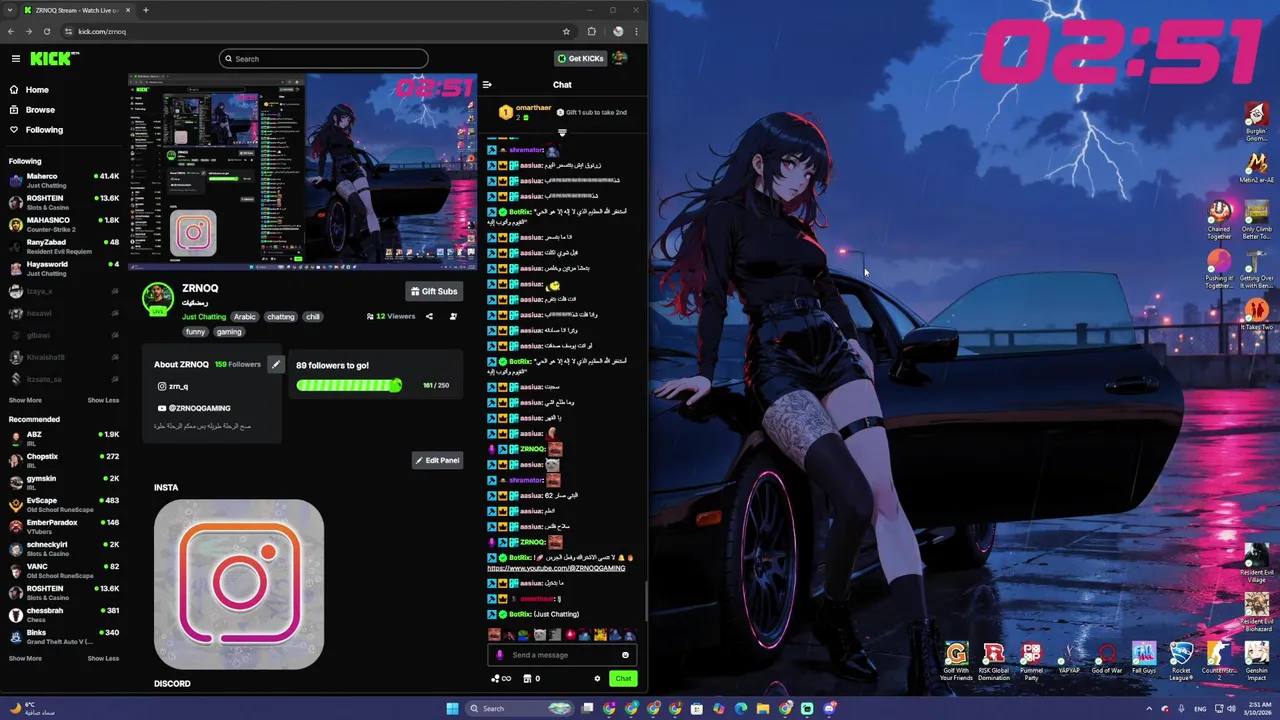Screen dimensions: 1280x720
Task: Open the Kick sidebar hamburger menu
Action: [15, 59]
